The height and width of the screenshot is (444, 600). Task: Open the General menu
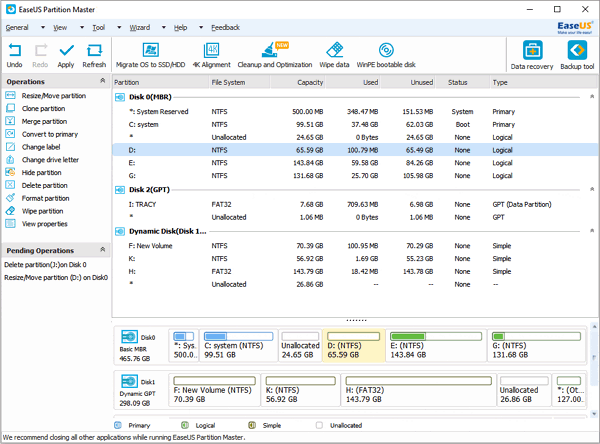pos(17,28)
